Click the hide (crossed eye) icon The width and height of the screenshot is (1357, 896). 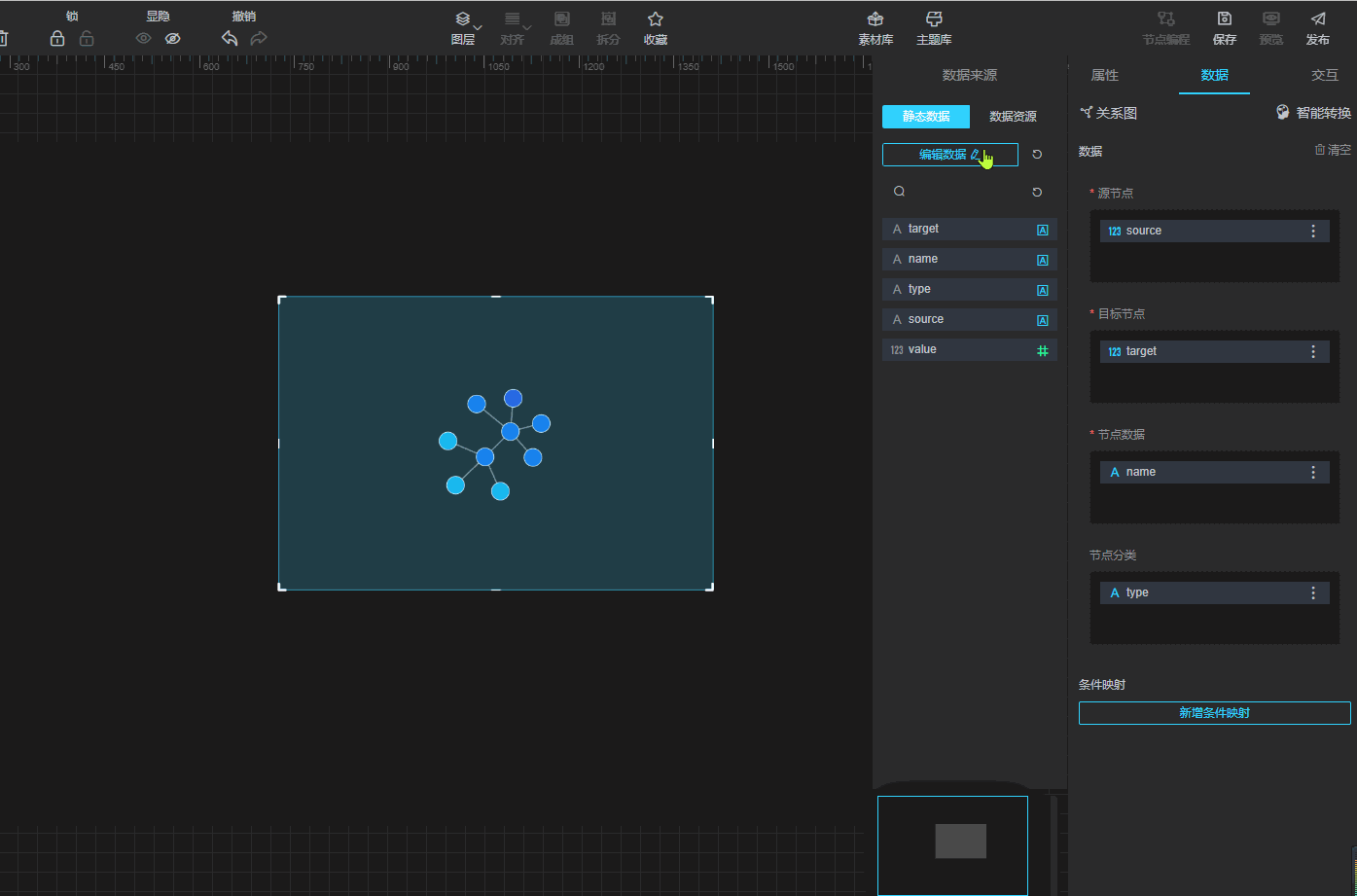click(173, 39)
